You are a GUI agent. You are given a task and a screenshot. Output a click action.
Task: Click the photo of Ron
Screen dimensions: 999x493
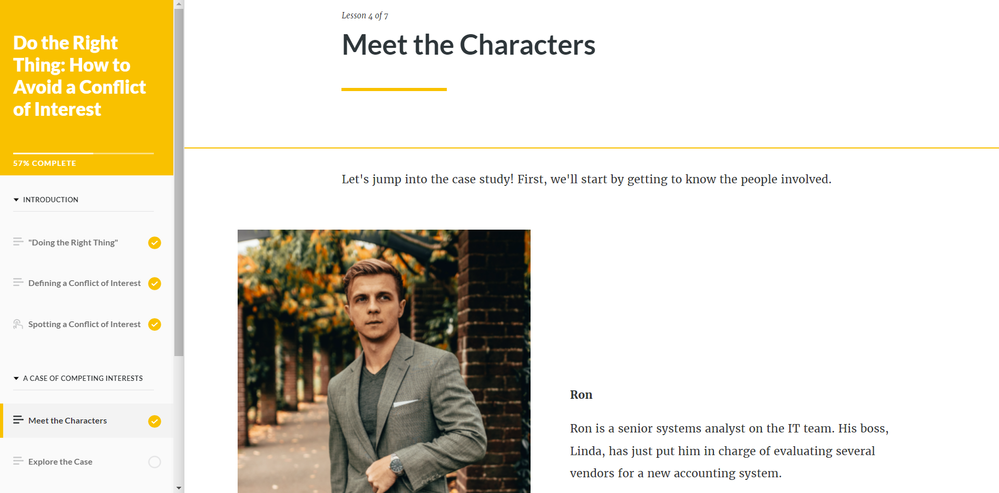click(x=384, y=360)
